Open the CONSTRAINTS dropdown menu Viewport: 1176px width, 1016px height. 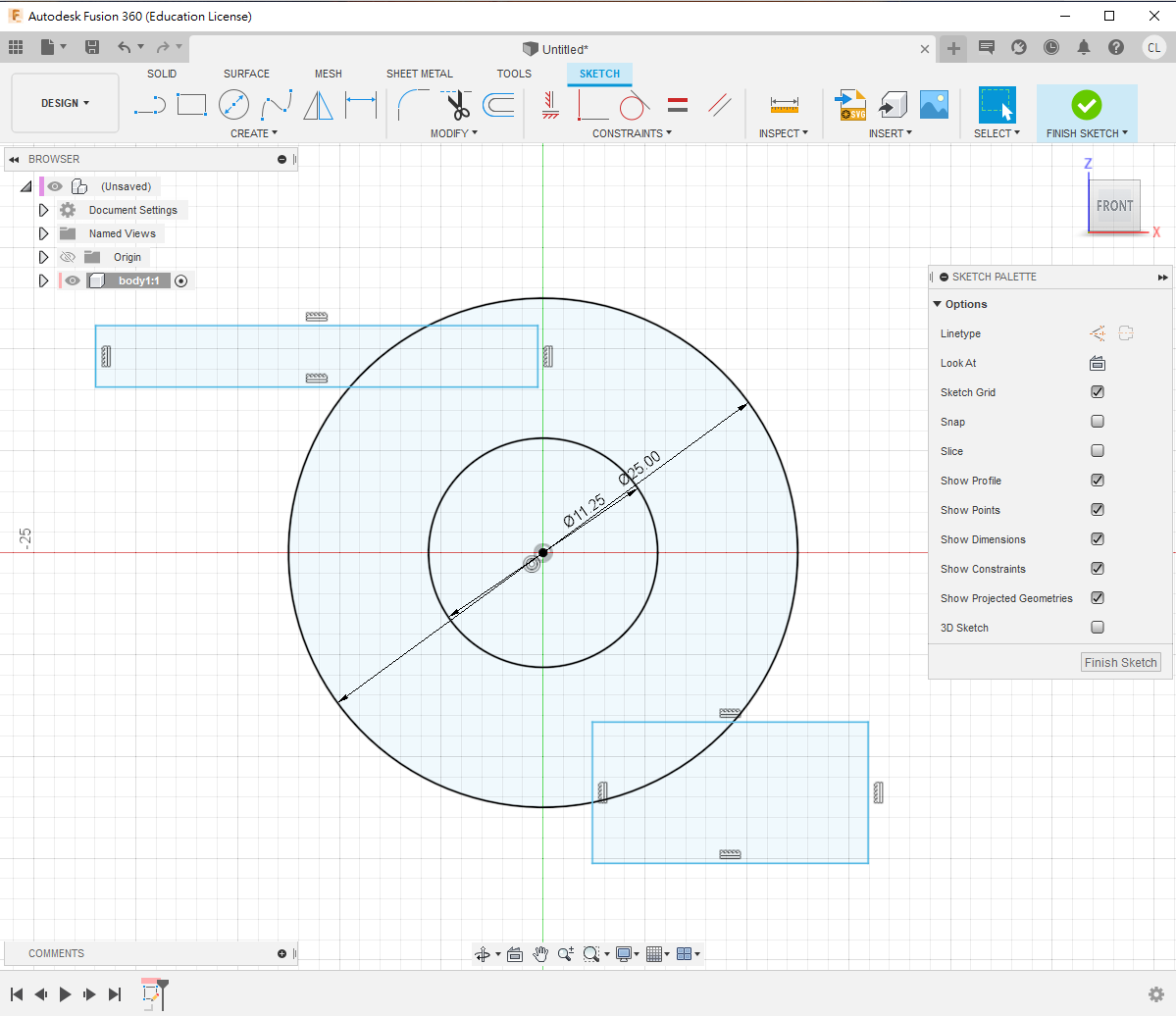[x=632, y=133]
